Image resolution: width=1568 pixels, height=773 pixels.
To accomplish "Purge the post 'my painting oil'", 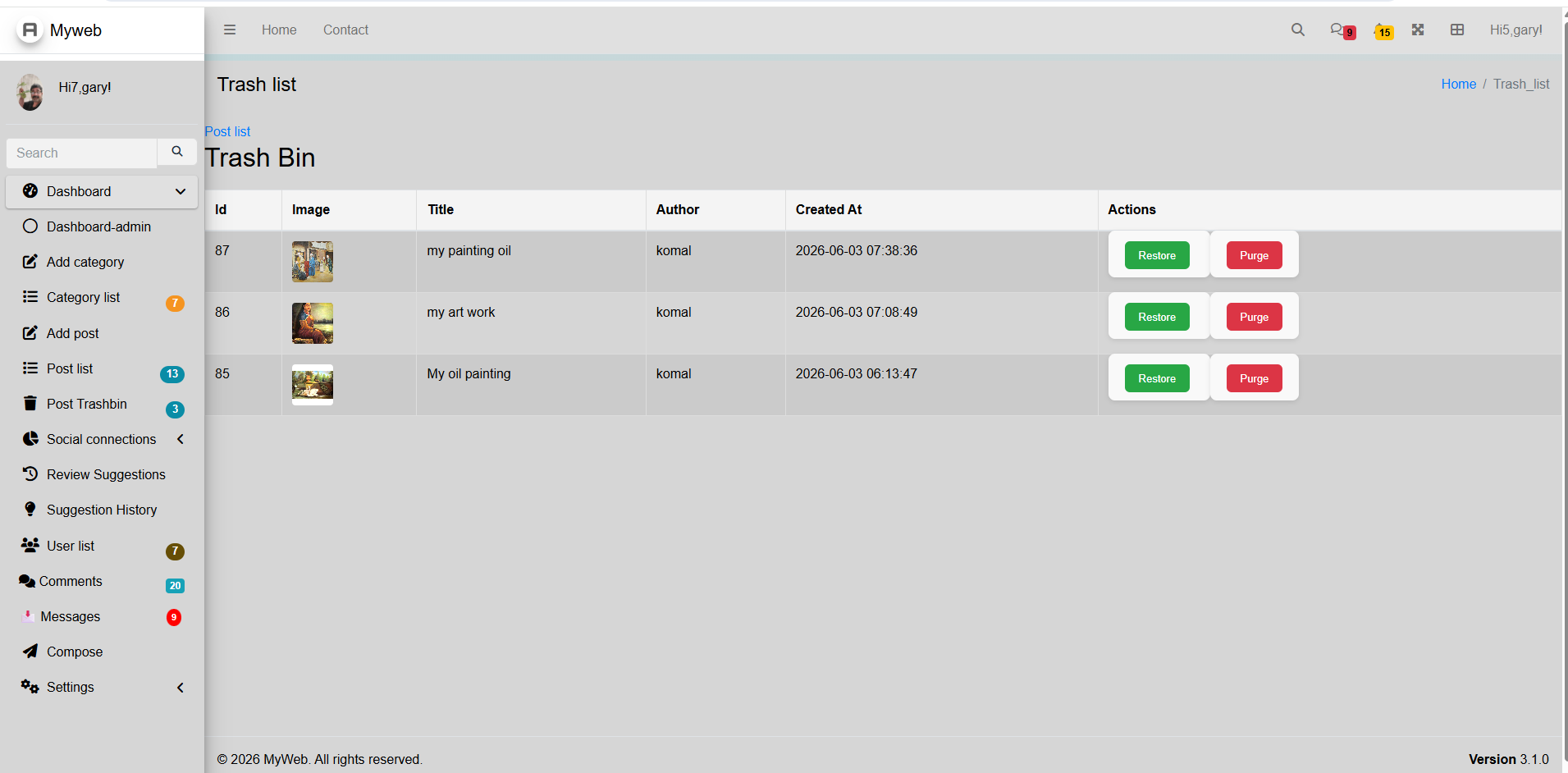I will [x=1254, y=255].
